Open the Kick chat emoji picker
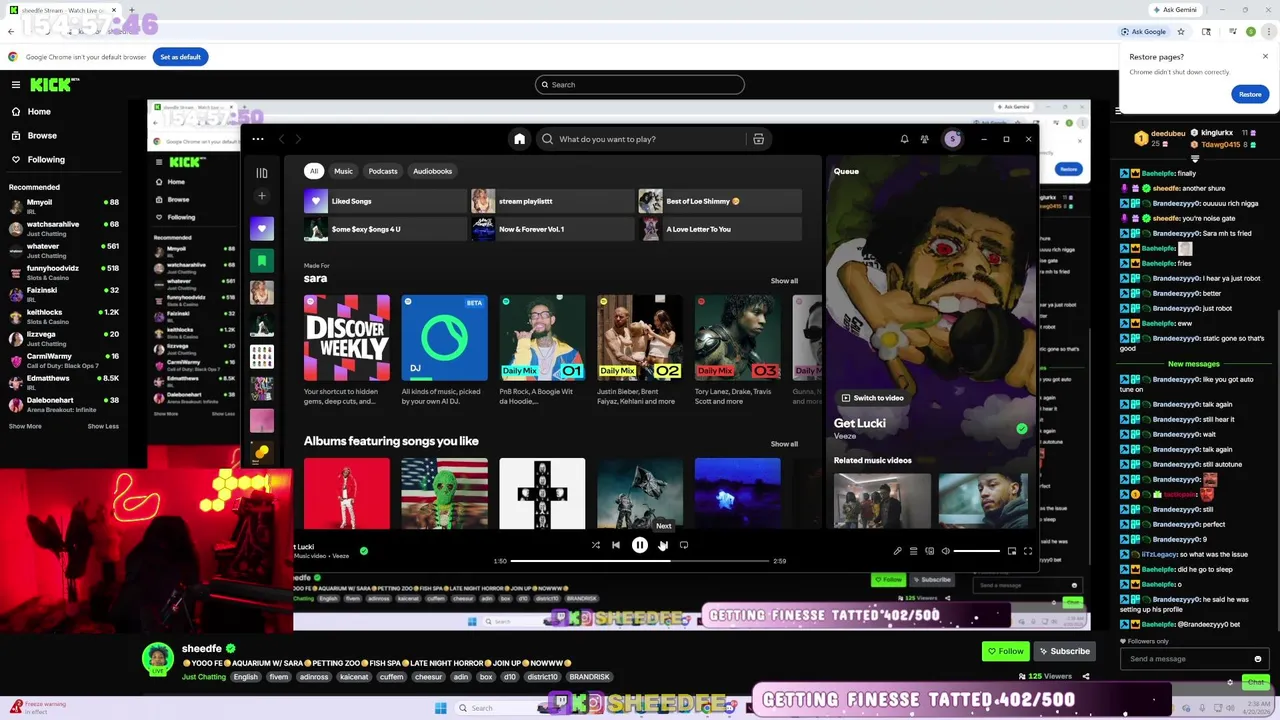The height and width of the screenshot is (720, 1280). click(1257, 659)
